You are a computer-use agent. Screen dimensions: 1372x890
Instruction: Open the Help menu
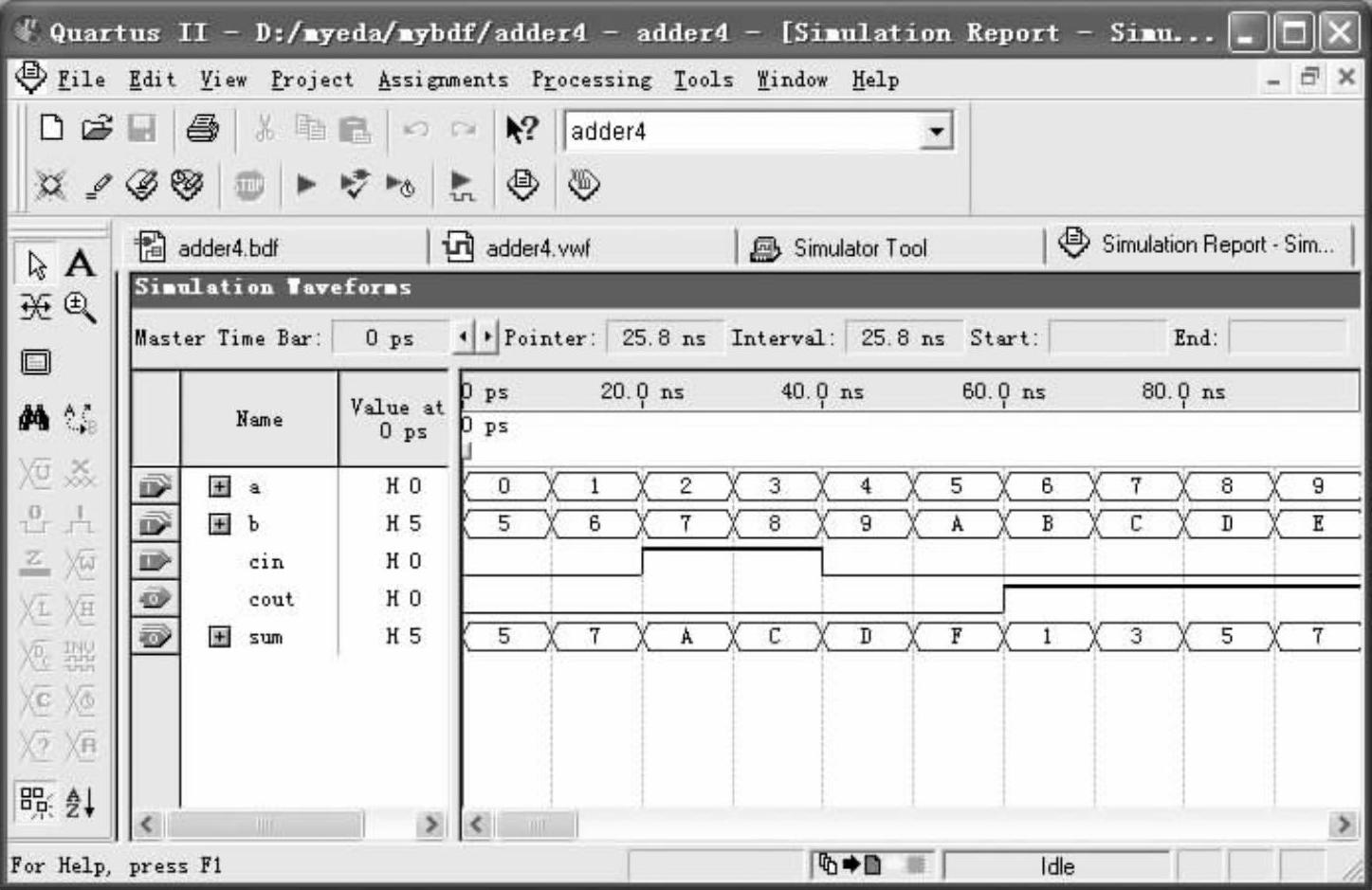(x=875, y=80)
